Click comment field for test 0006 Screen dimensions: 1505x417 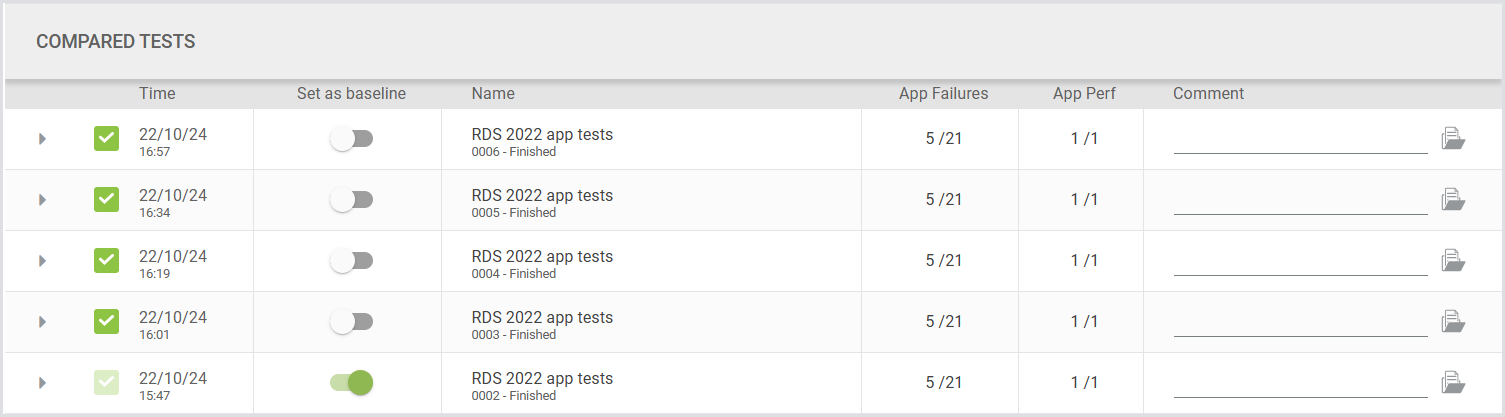(1300, 142)
